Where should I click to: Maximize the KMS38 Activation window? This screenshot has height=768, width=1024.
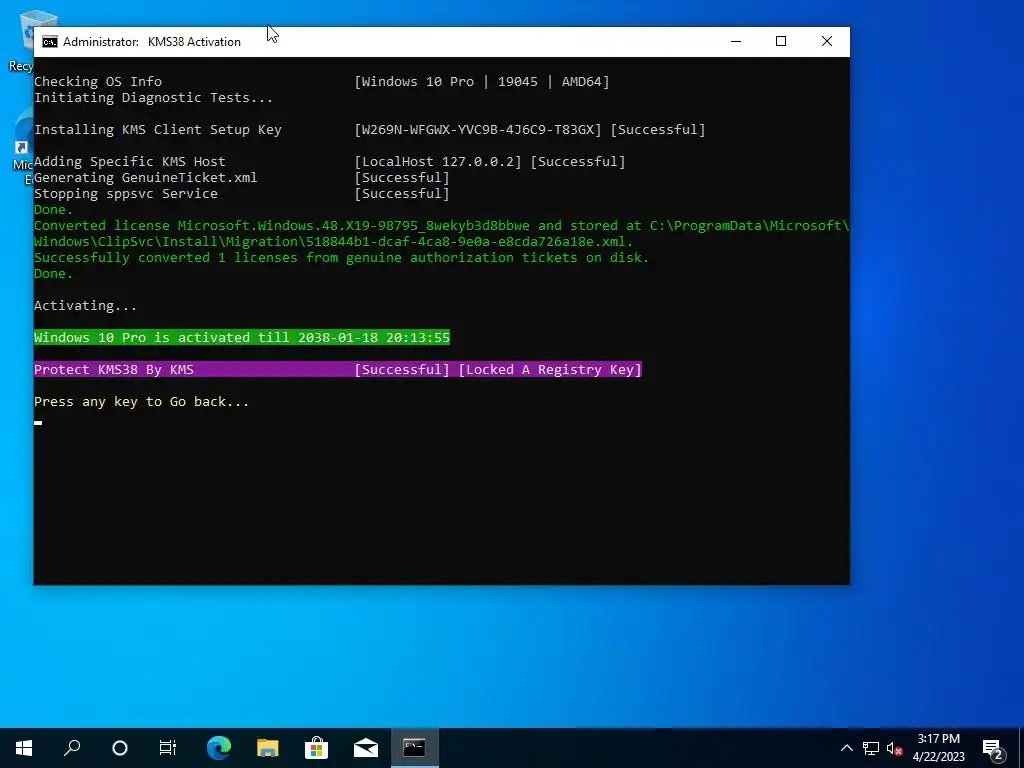tap(781, 41)
